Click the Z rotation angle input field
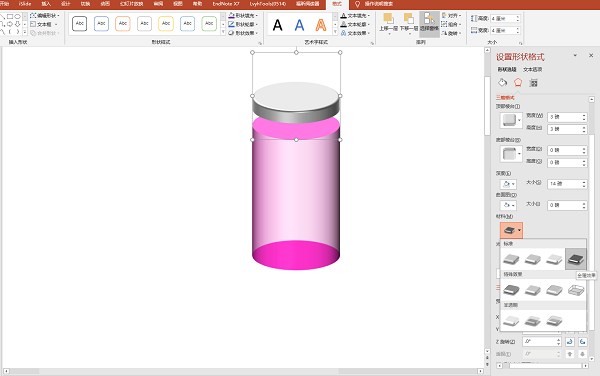Viewport: 600px width, 376px height. coord(539,342)
